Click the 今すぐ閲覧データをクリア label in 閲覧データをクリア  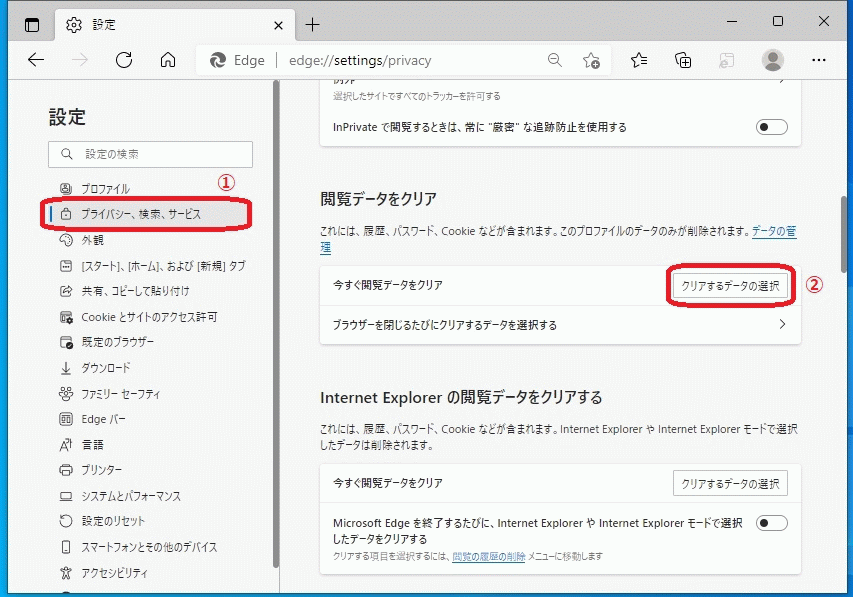click(x=388, y=285)
